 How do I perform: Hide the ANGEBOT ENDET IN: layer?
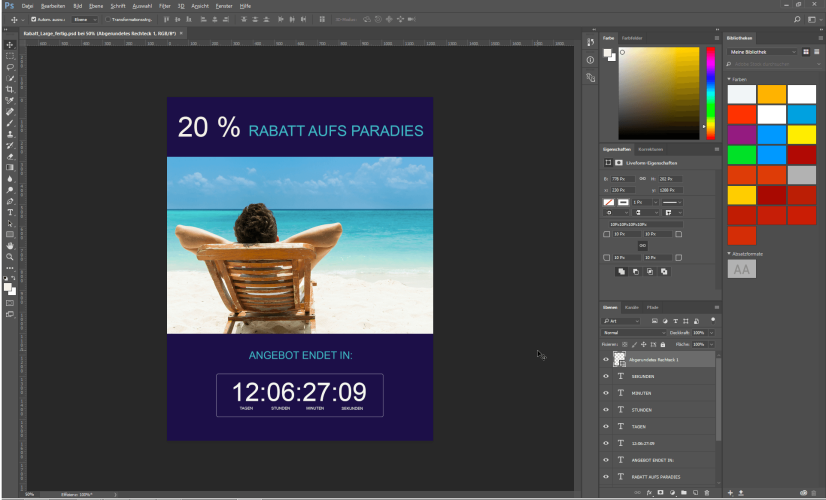[606, 460]
